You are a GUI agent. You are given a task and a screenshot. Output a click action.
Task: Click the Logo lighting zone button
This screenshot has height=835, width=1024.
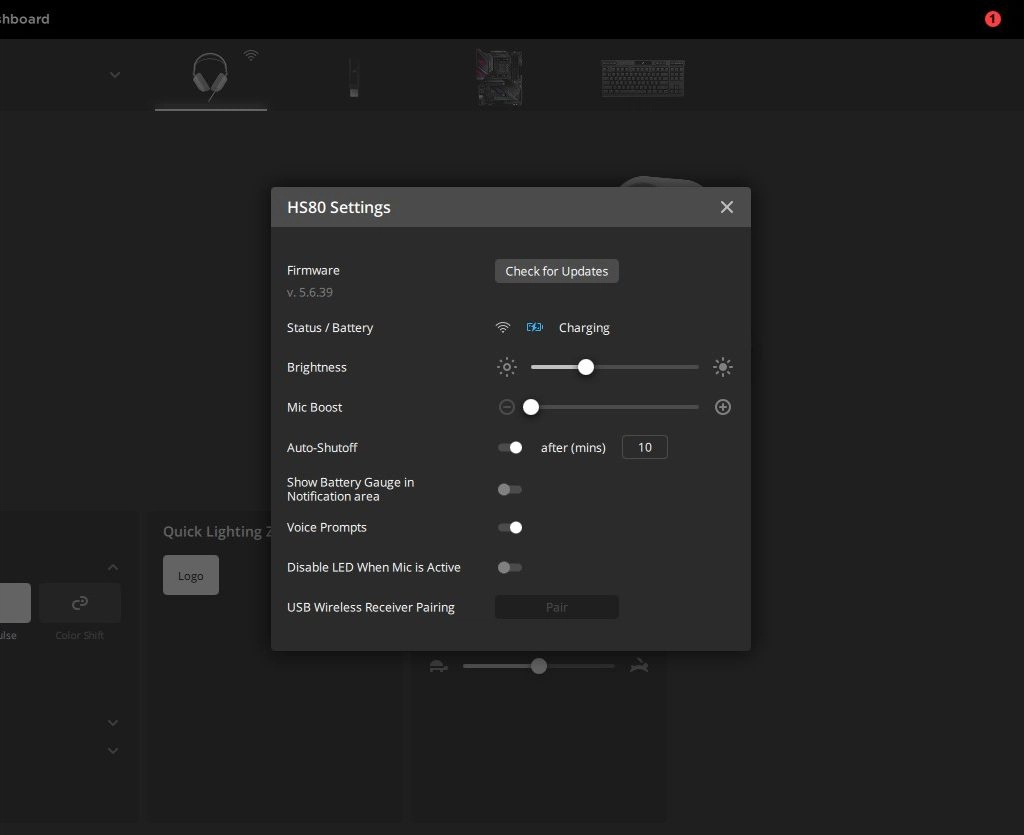pos(191,576)
